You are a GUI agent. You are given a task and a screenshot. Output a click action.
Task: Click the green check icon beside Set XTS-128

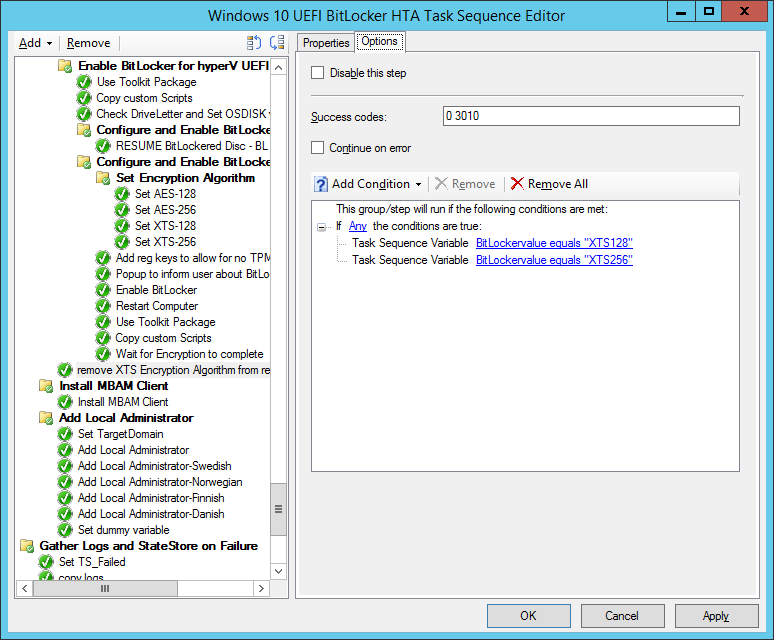point(122,226)
